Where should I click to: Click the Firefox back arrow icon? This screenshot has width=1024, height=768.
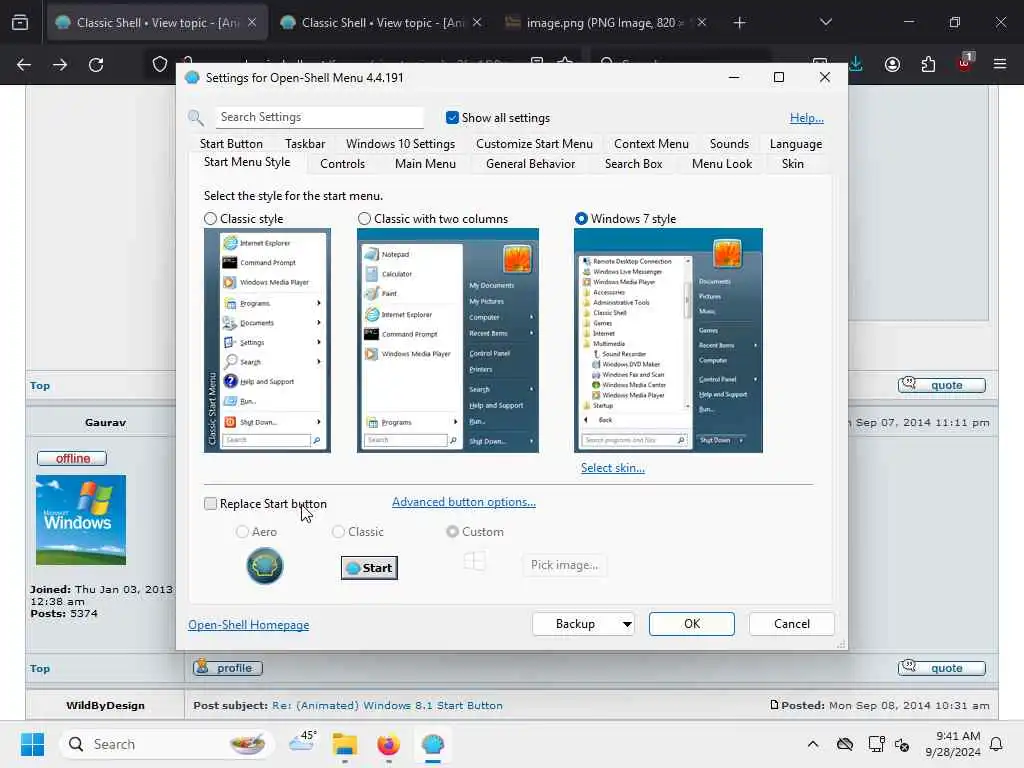click(x=24, y=65)
